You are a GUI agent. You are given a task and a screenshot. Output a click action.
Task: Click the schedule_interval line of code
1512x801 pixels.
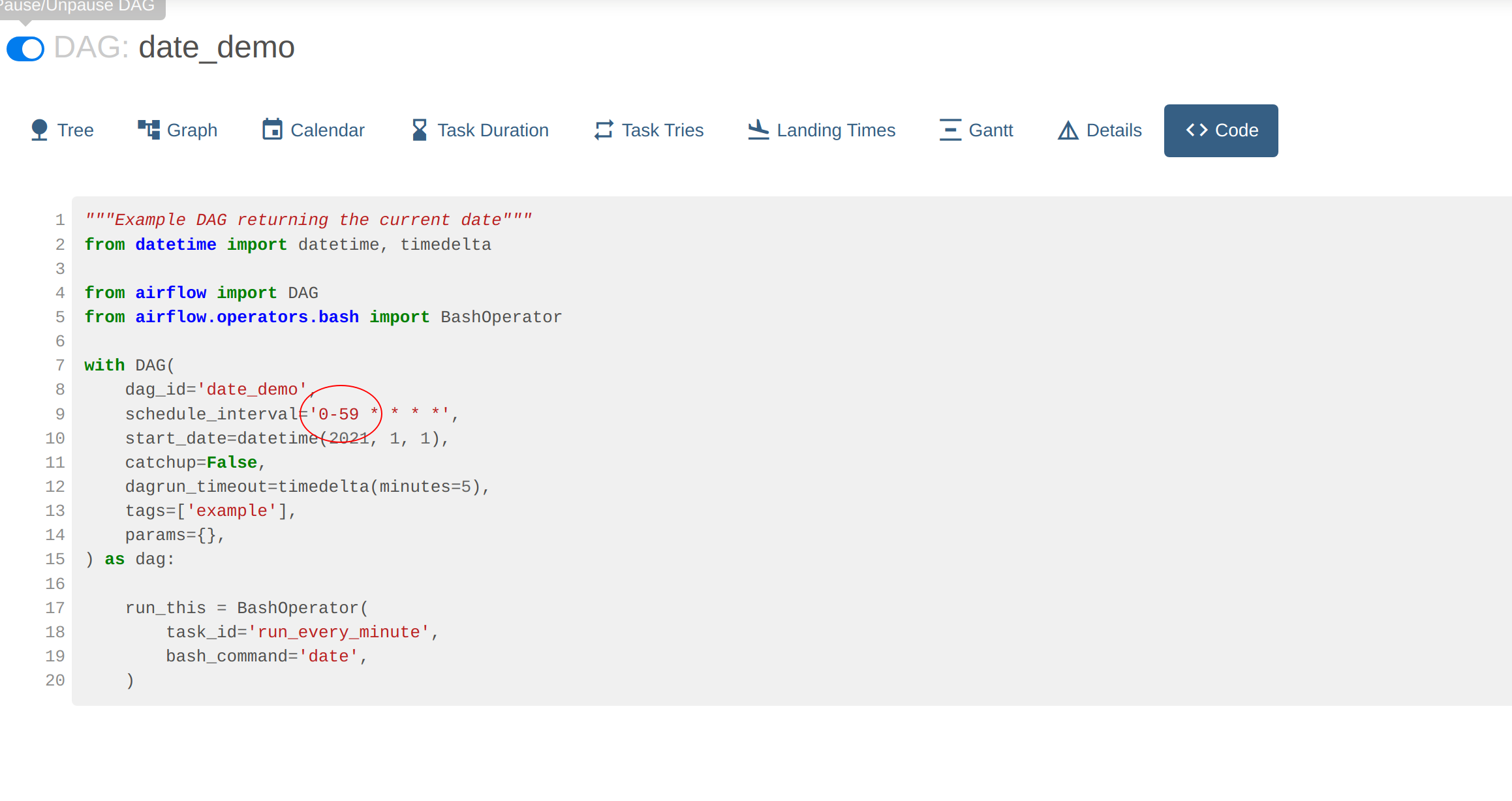pos(287,414)
